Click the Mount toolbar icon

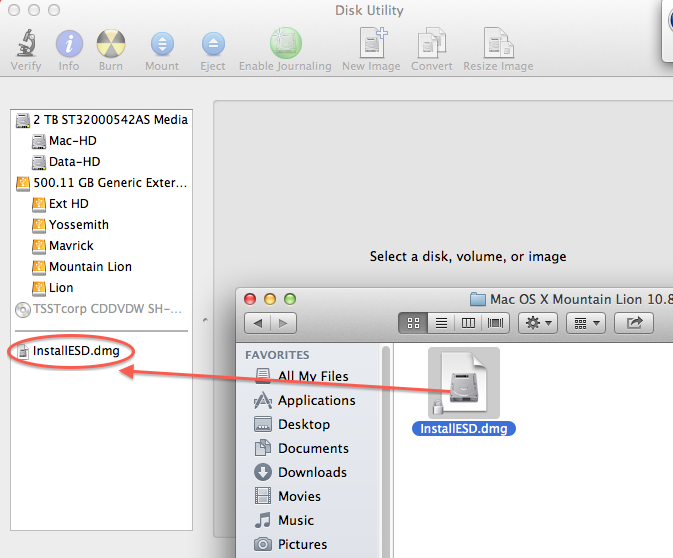(x=162, y=44)
